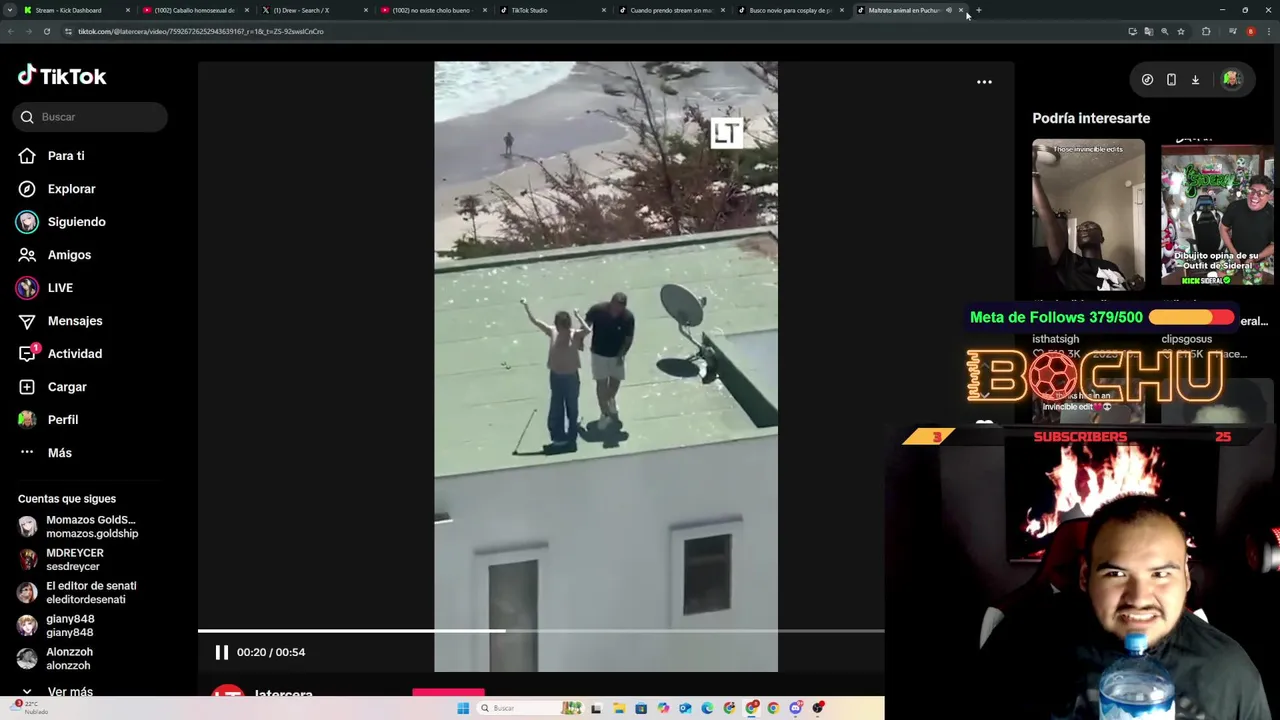
Task: Switch to Drew - Search / X tab
Action: coord(314,10)
